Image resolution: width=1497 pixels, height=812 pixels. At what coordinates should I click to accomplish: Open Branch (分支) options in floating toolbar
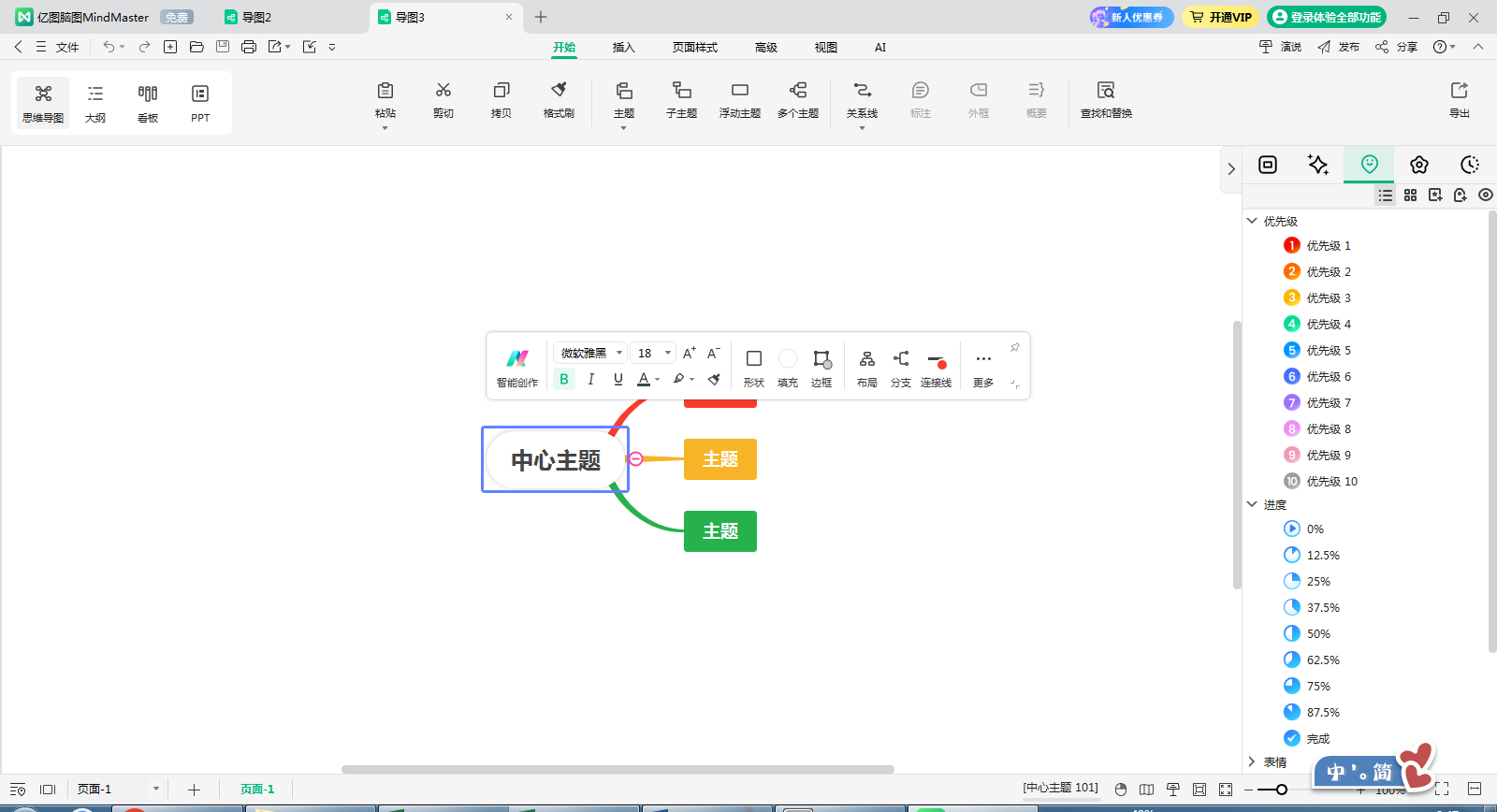tap(901, 368)
